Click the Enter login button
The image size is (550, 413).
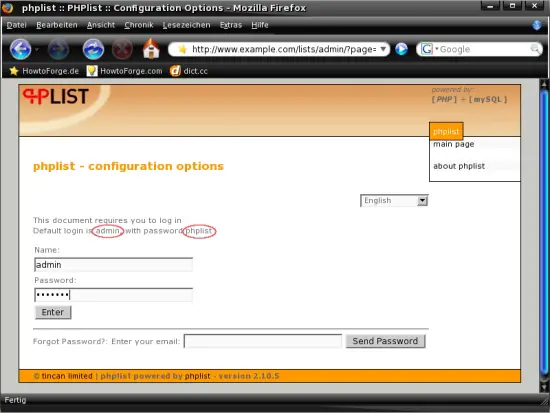point(53,312)
